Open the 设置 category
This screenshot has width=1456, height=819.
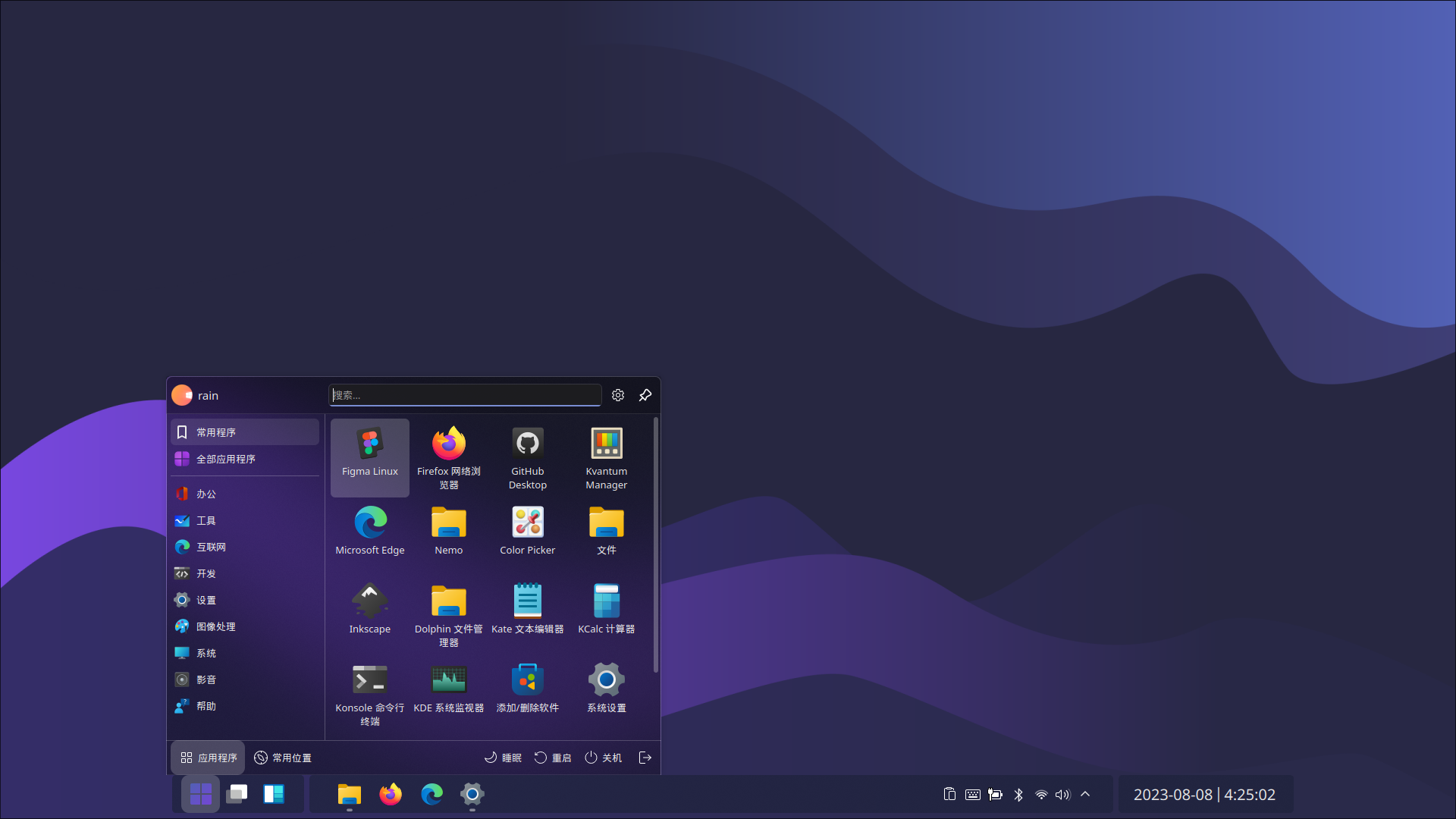[x=245, y=600]
